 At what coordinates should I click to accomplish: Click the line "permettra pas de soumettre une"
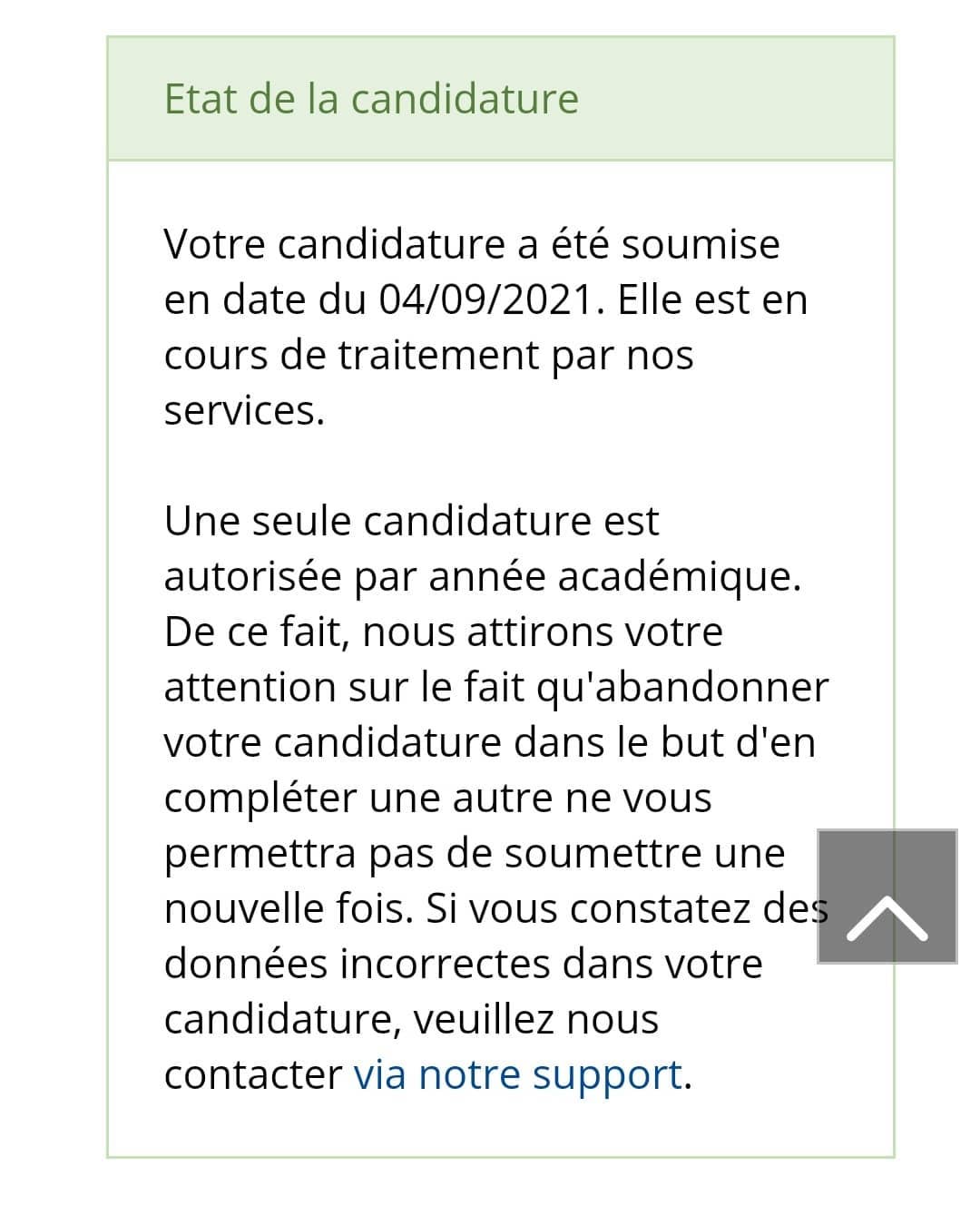pos(475,853)
